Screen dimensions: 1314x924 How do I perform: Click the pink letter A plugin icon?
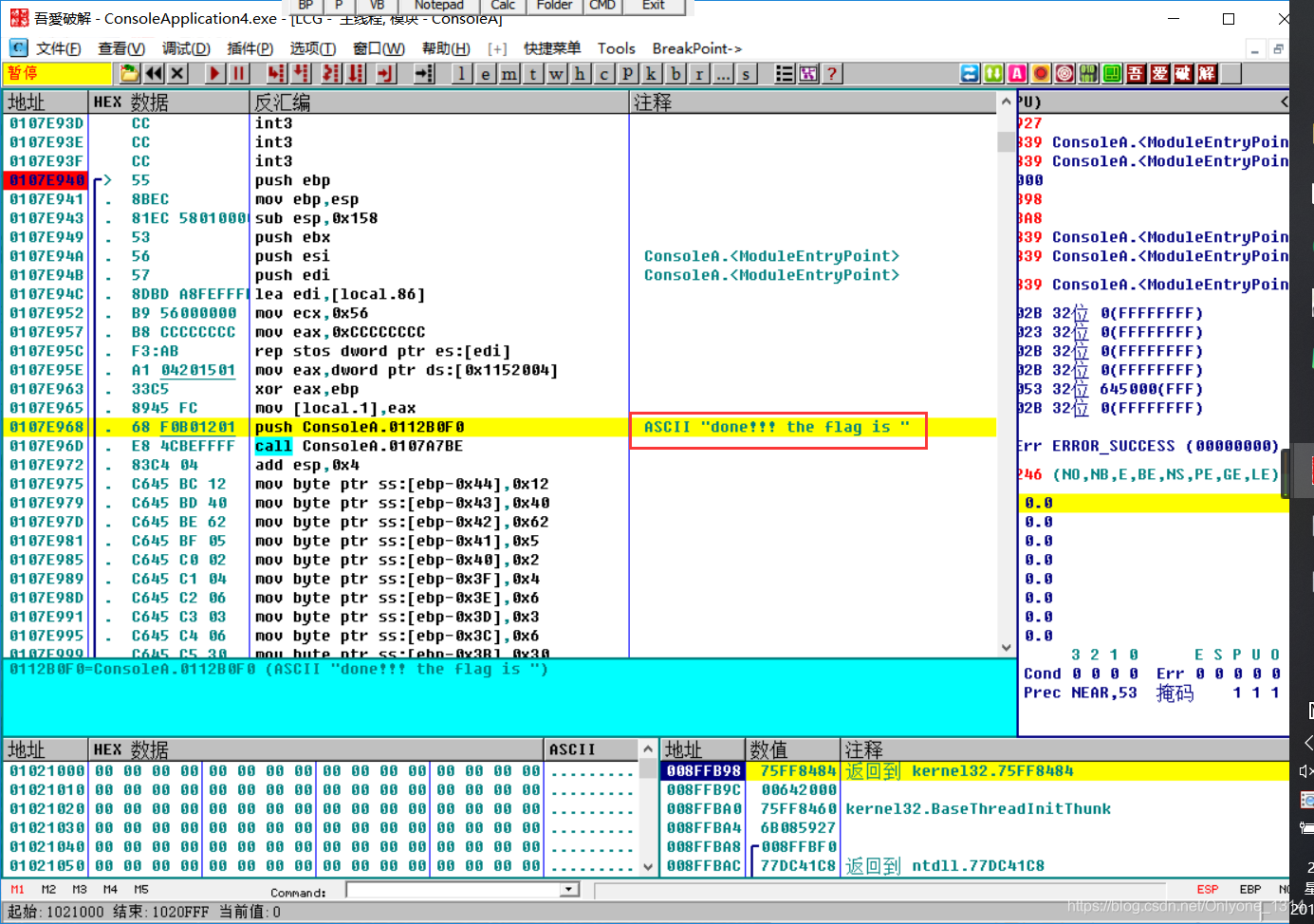click(1017, 73)
